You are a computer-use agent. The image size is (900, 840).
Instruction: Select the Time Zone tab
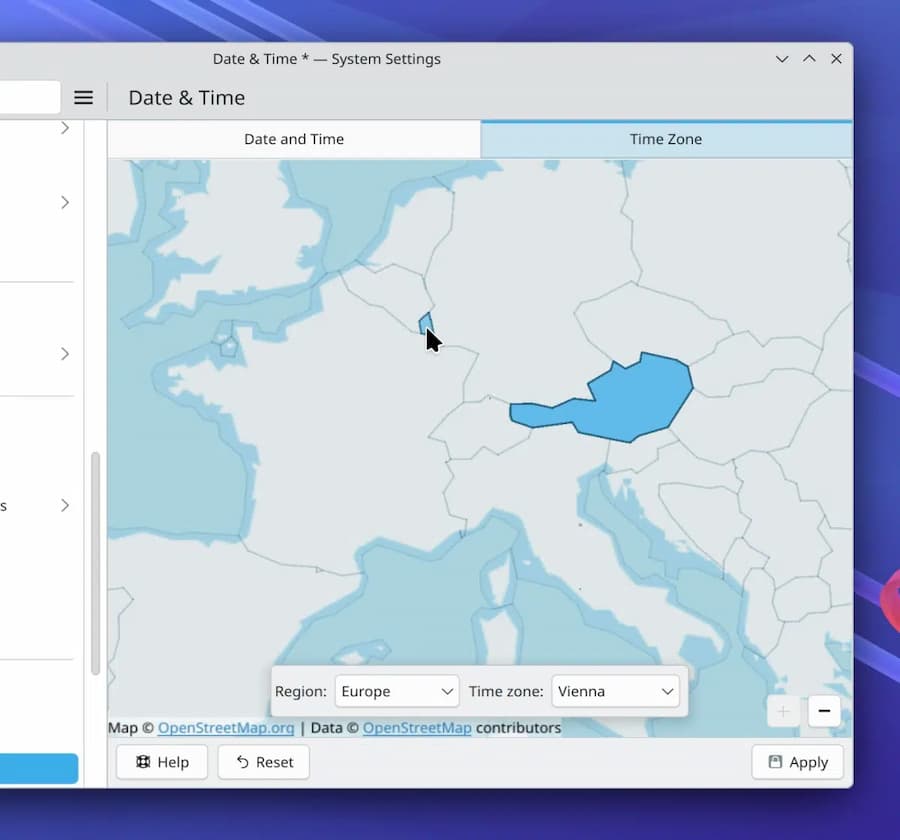click(666, 139)
